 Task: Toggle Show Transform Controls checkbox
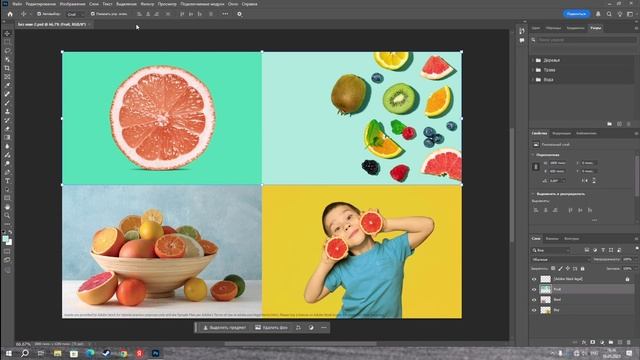coord(93,14)
